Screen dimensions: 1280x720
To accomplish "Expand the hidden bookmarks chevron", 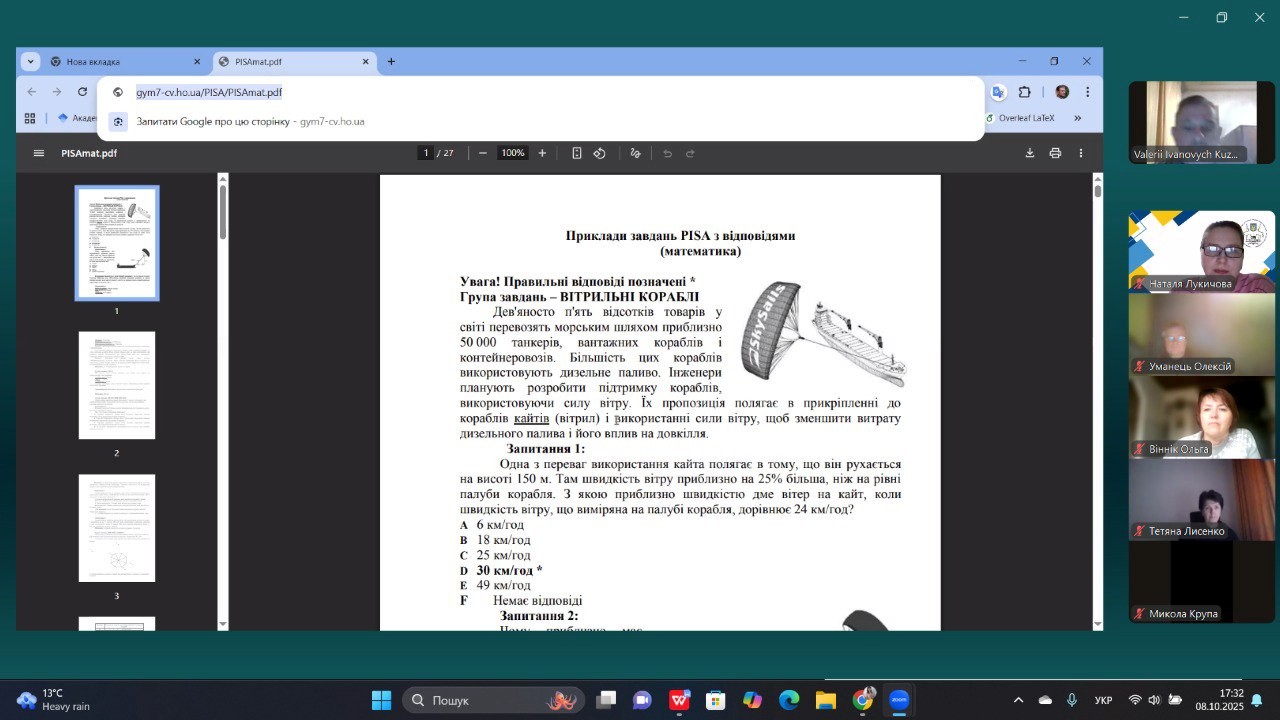I will pos(1077,118).
